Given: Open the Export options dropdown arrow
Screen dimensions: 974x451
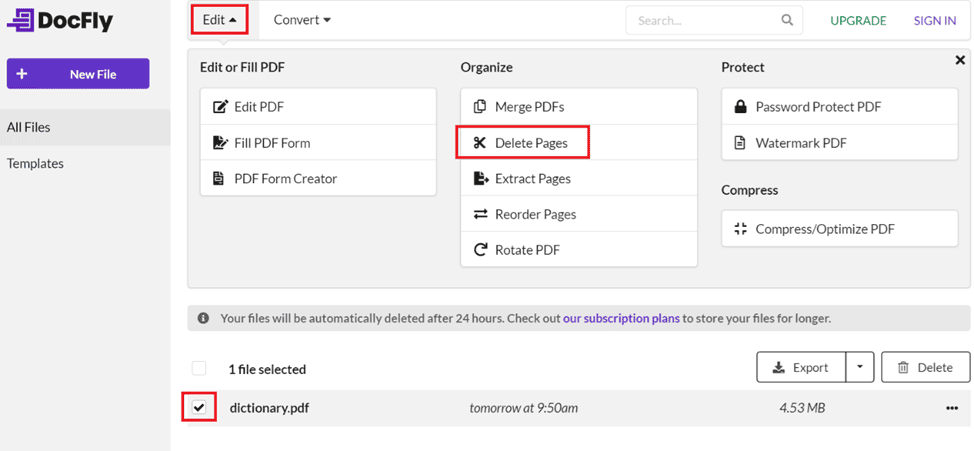Looking at the screenshot, I should [x=860, y=367].
